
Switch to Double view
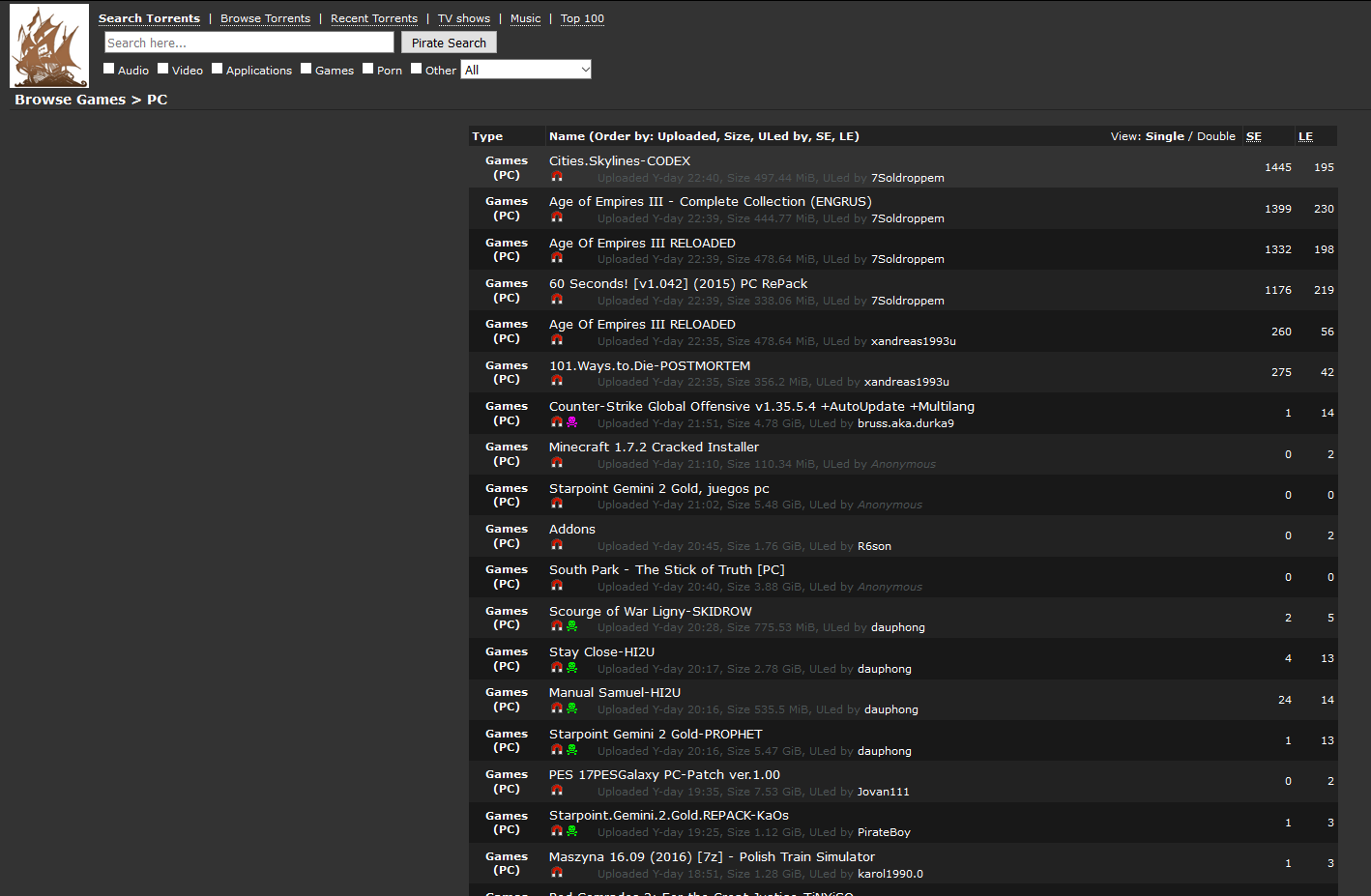tap(1216, 136)
